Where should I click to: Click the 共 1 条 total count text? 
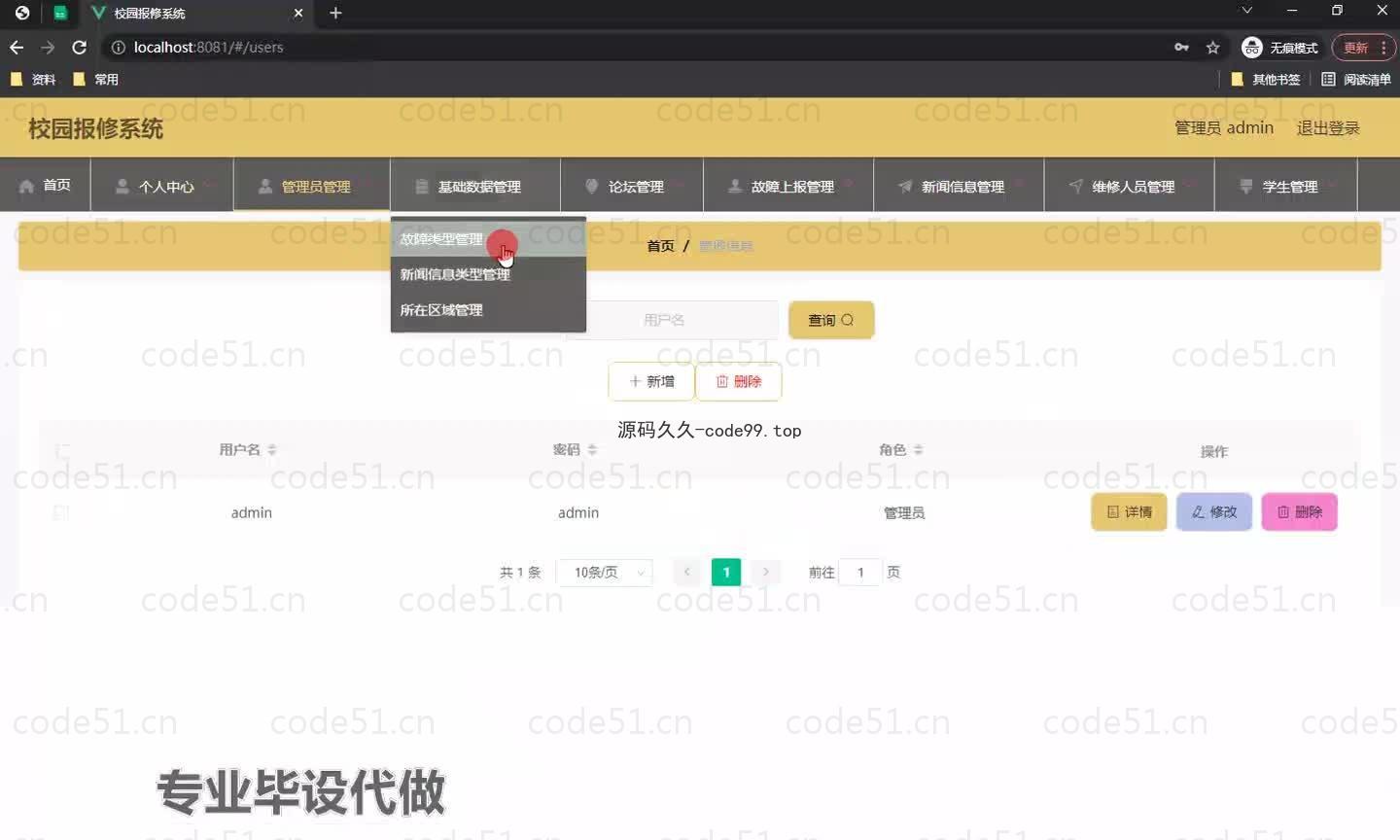tap(520, 573)
